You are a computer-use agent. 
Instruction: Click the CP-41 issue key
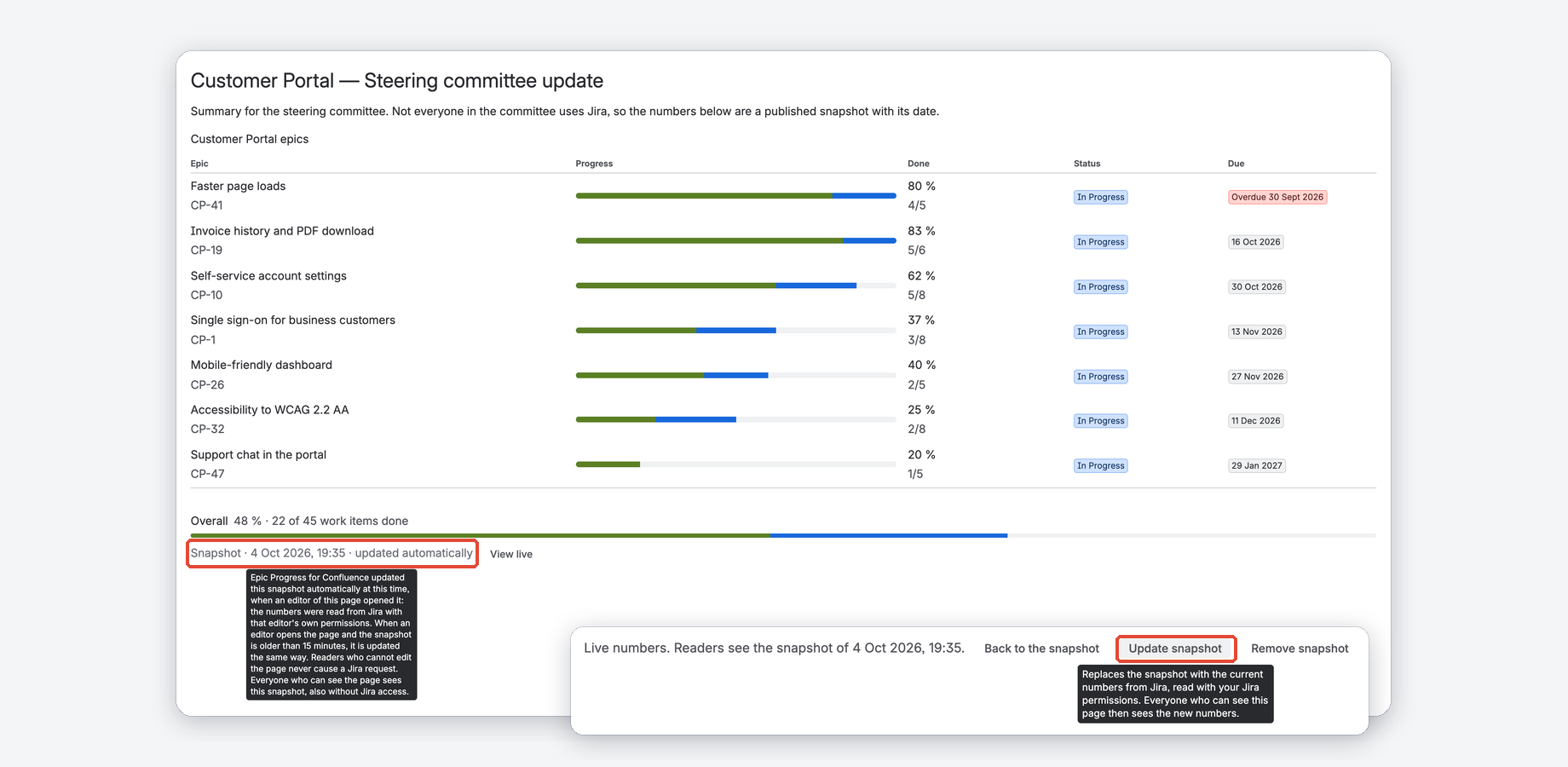(206, 205)
